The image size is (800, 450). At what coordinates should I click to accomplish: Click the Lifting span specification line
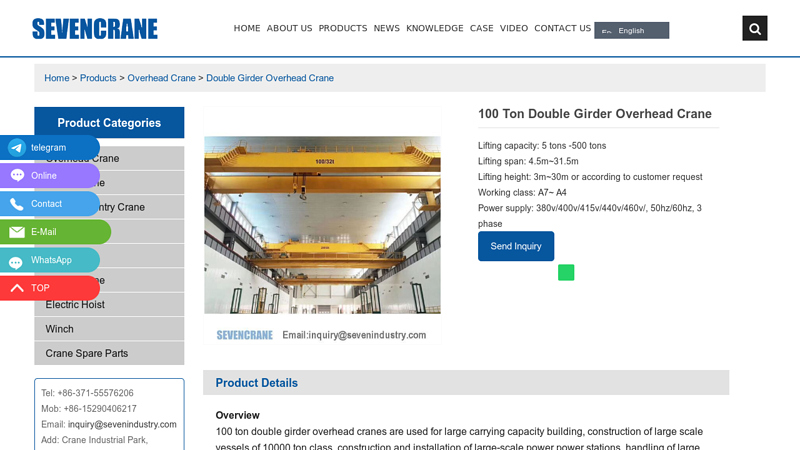[528, 161]
